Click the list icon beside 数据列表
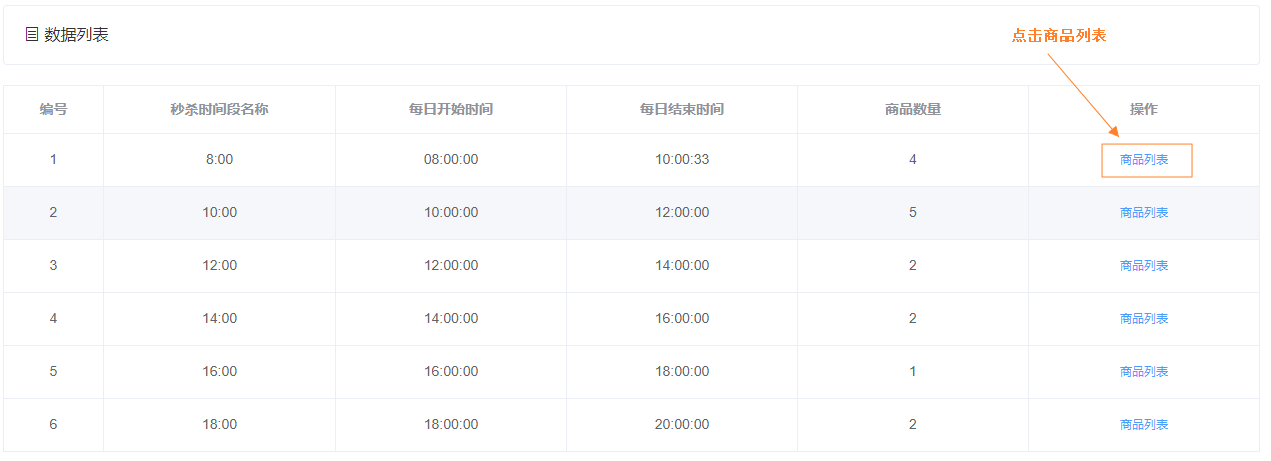1271x461 pixels. 32,35
